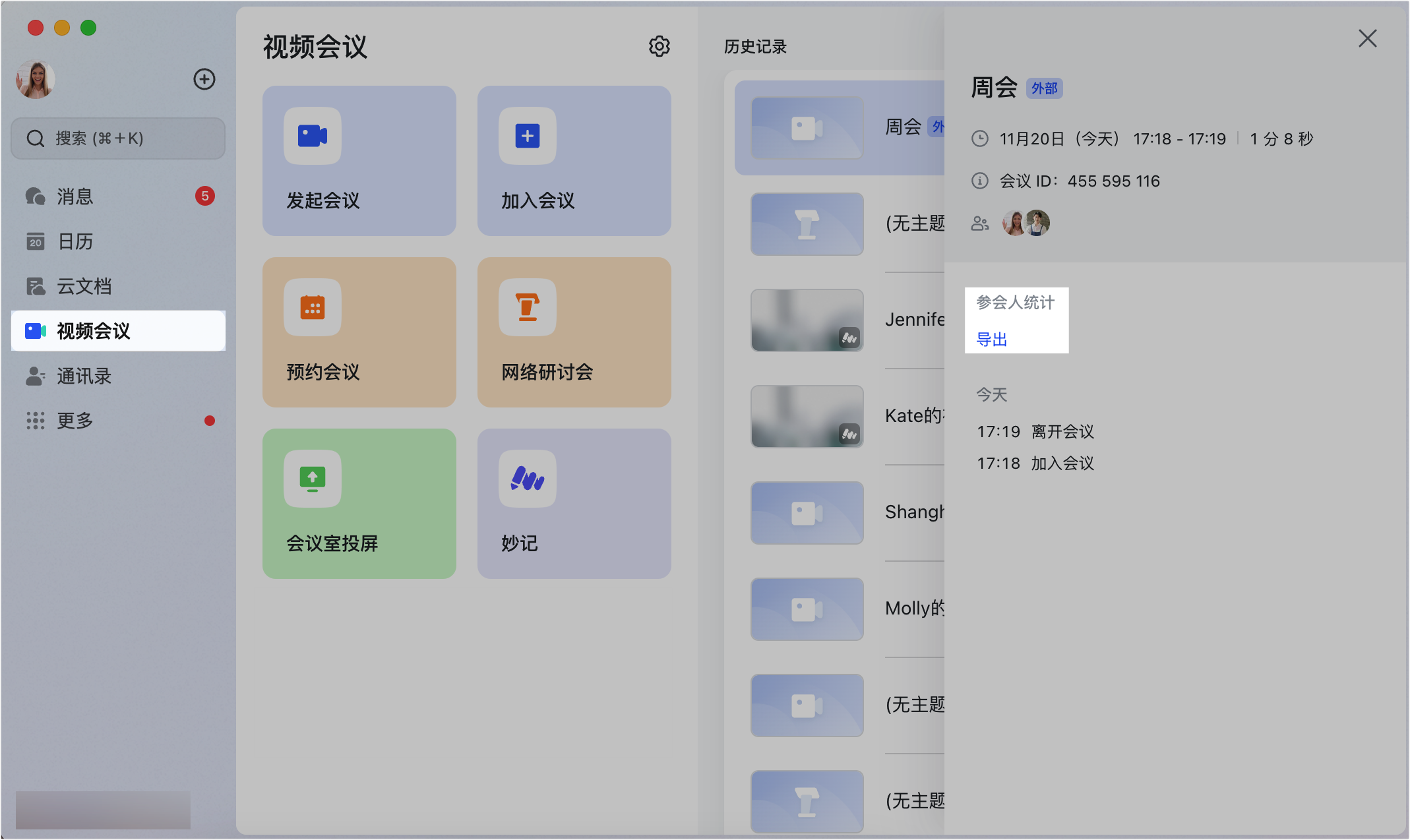Screen dimensions: 1410x840
Task: Click the red dot beside 更多
Action: [210, 421]
